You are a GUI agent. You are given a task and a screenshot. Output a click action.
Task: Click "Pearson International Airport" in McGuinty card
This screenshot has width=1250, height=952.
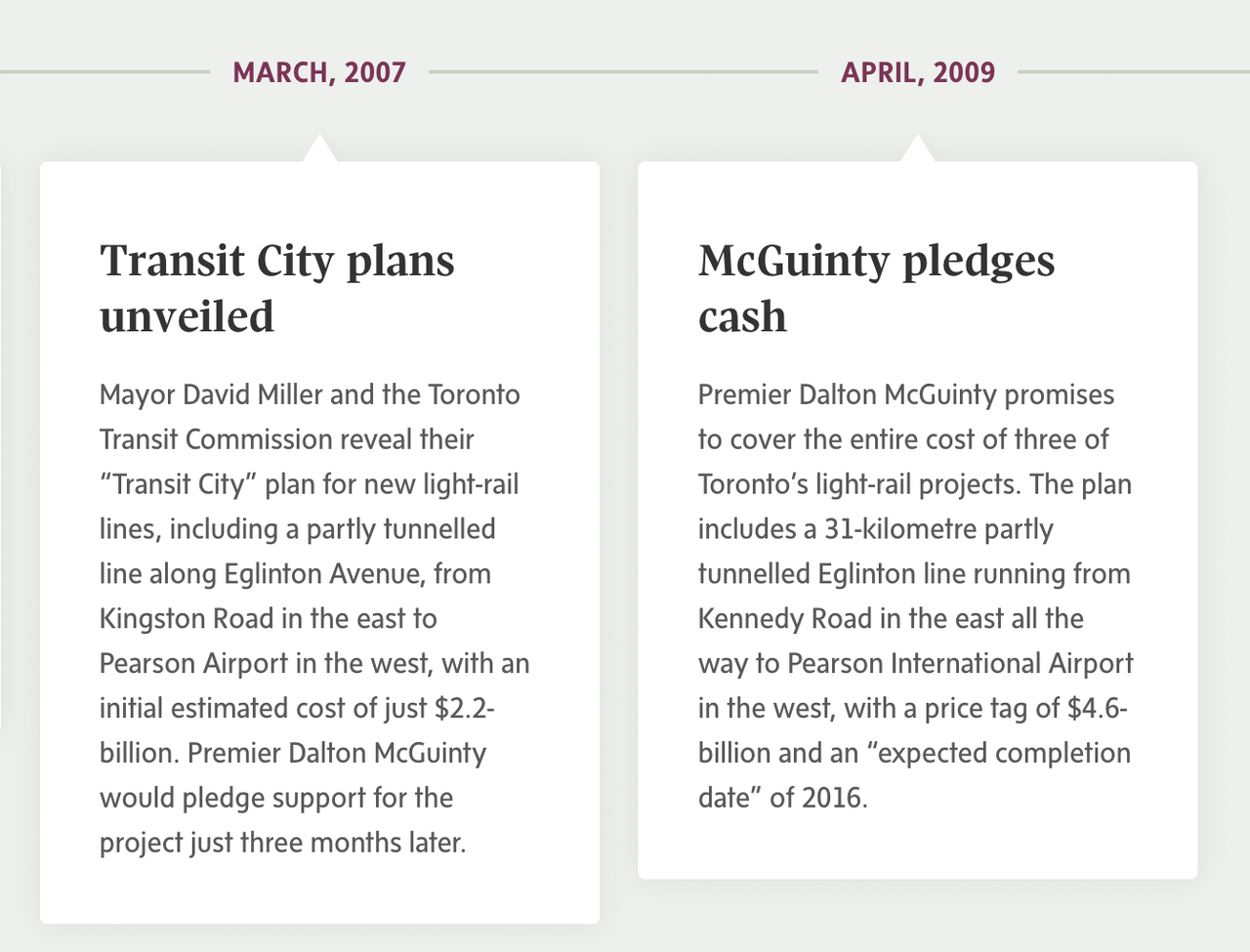(x=960, y=663)
